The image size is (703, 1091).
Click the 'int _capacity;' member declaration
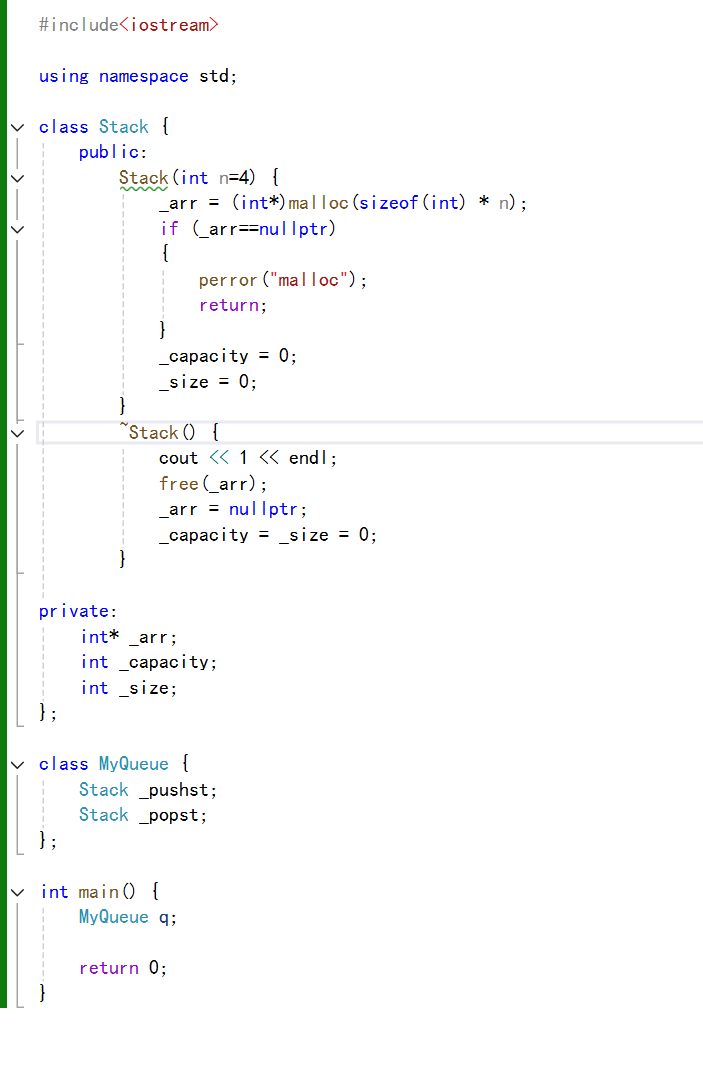149,662
